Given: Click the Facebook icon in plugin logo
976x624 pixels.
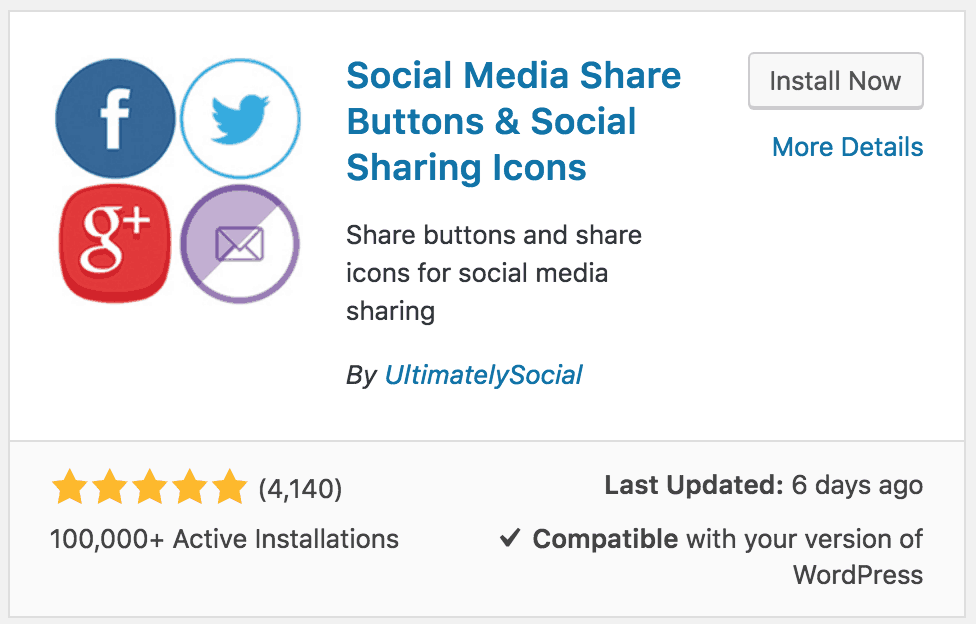Looking at the screenshot, I should coord(115,118).
